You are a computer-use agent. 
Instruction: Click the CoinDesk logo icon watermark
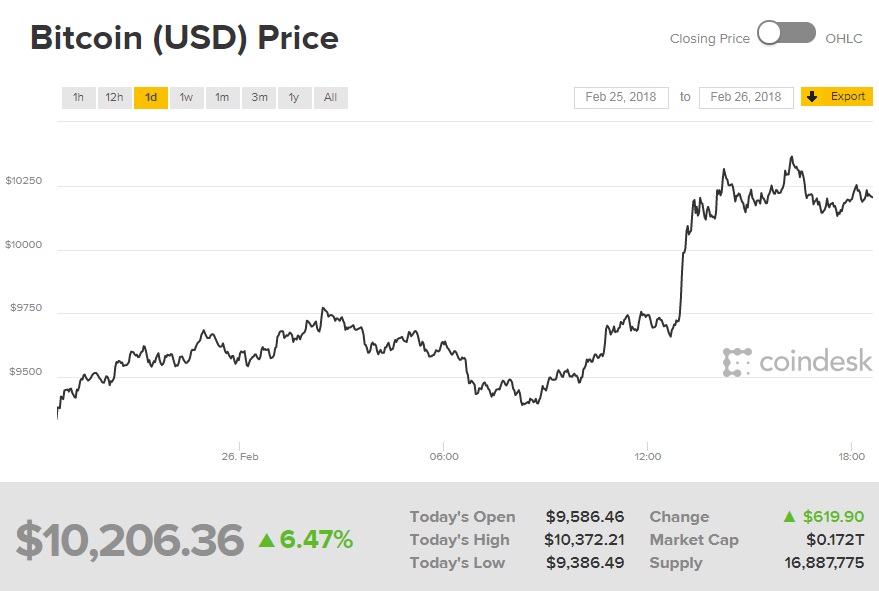[737, 362]
